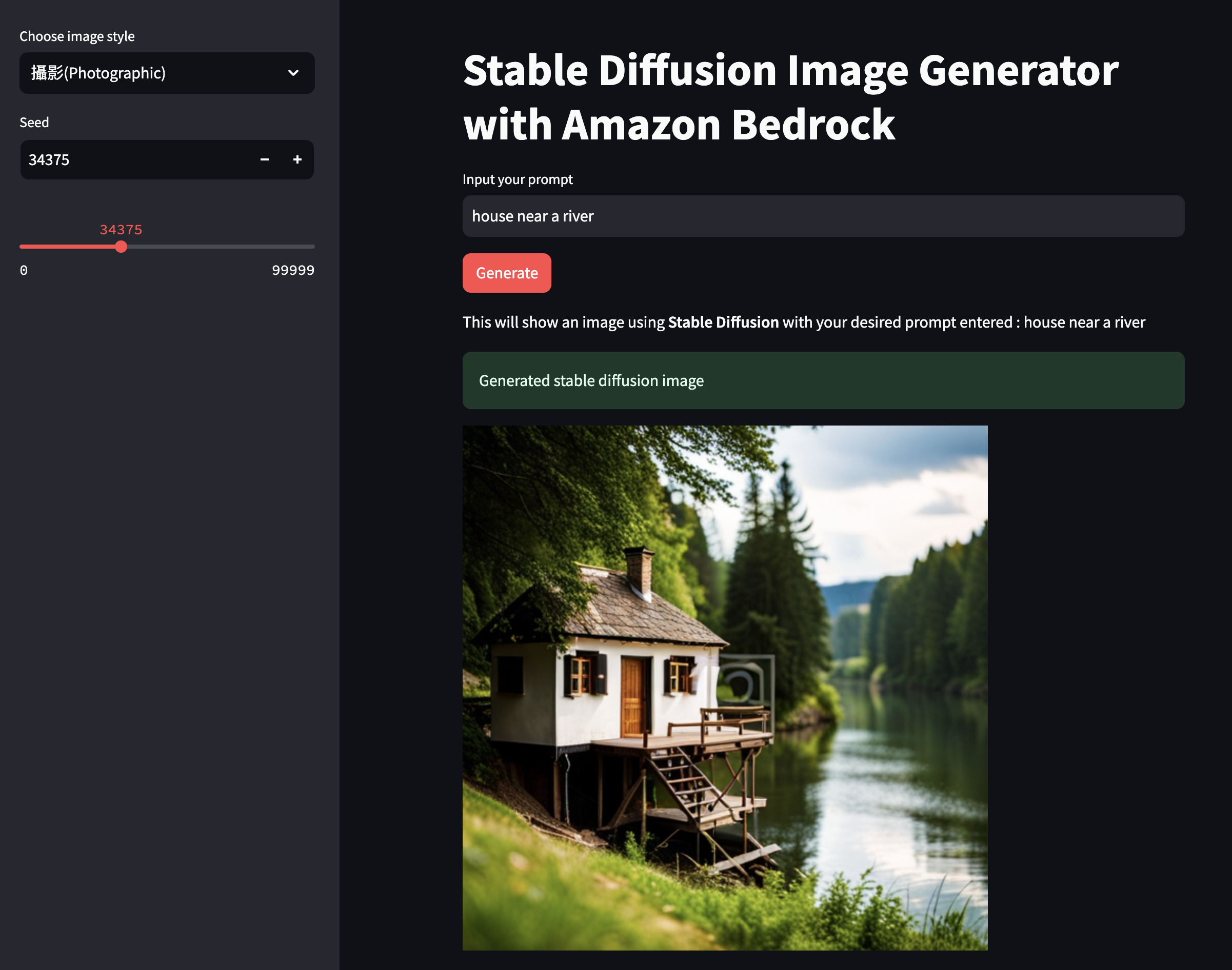Viewport: 1232px width, 970px height.
Task: Click the green 'Generated stable diffusion image' banner
Action: 823,380
